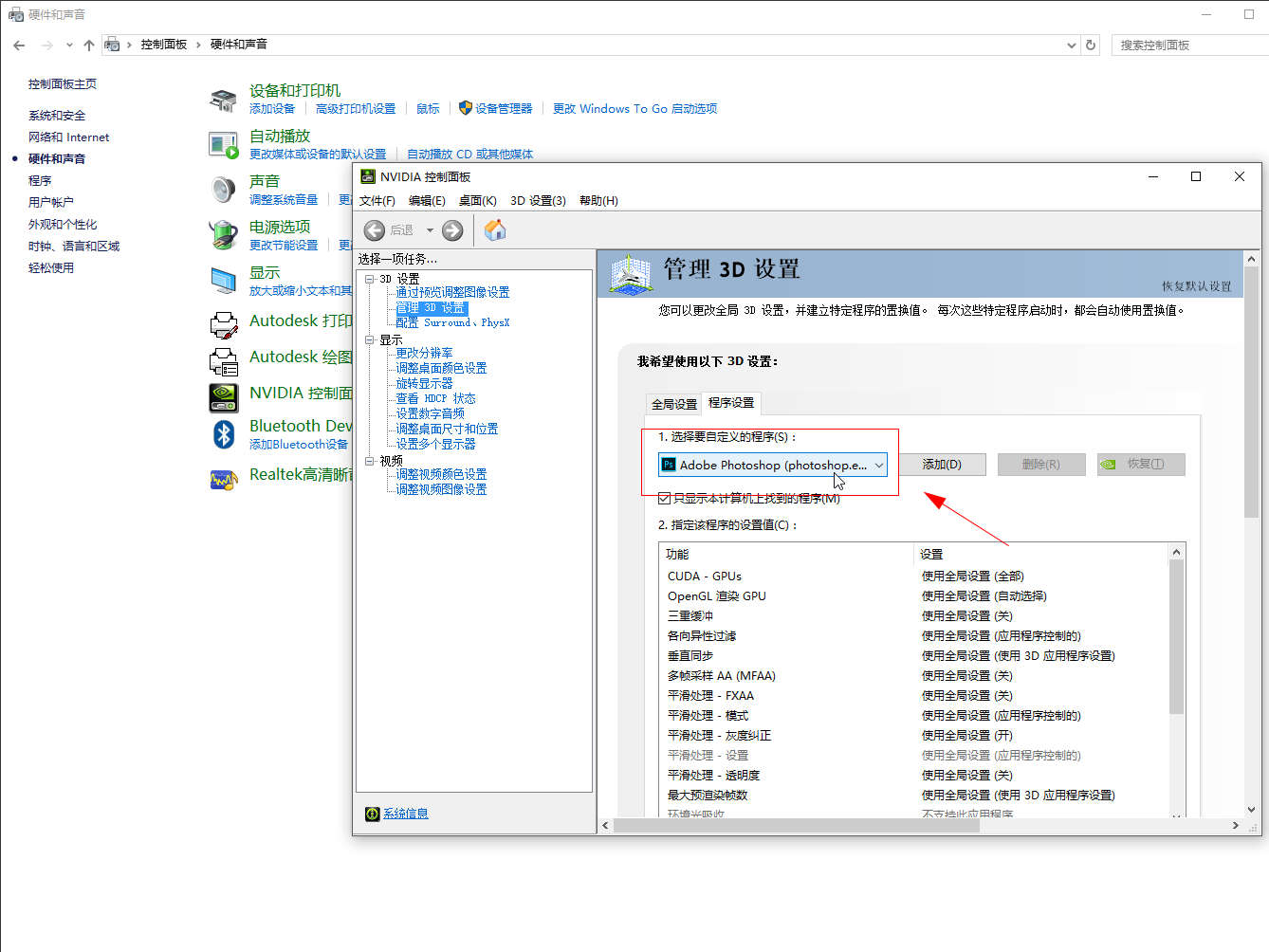Viewport: 1269px width, 952px height.
Task: Open recent locations chevron in Explorer
Action: click(69, 45)
